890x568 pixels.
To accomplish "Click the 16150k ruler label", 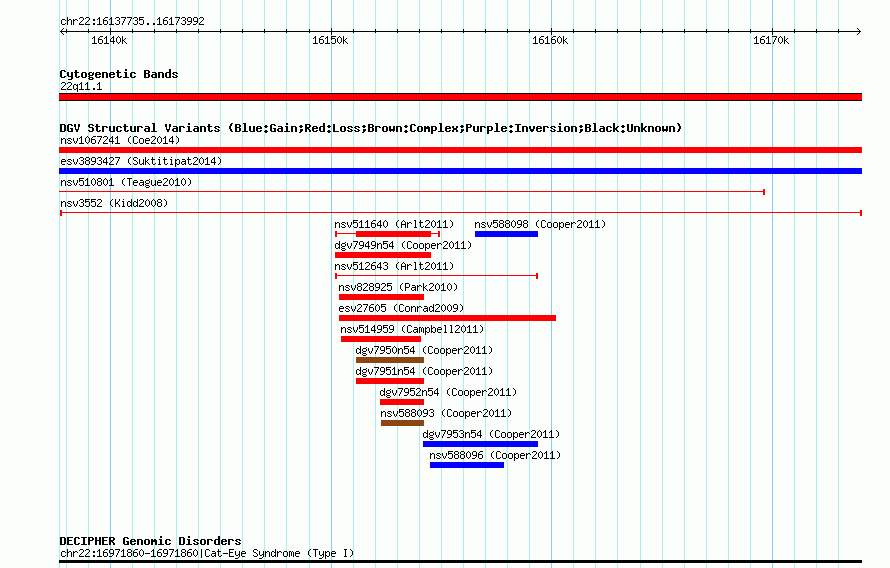I will tap(330, 40).
